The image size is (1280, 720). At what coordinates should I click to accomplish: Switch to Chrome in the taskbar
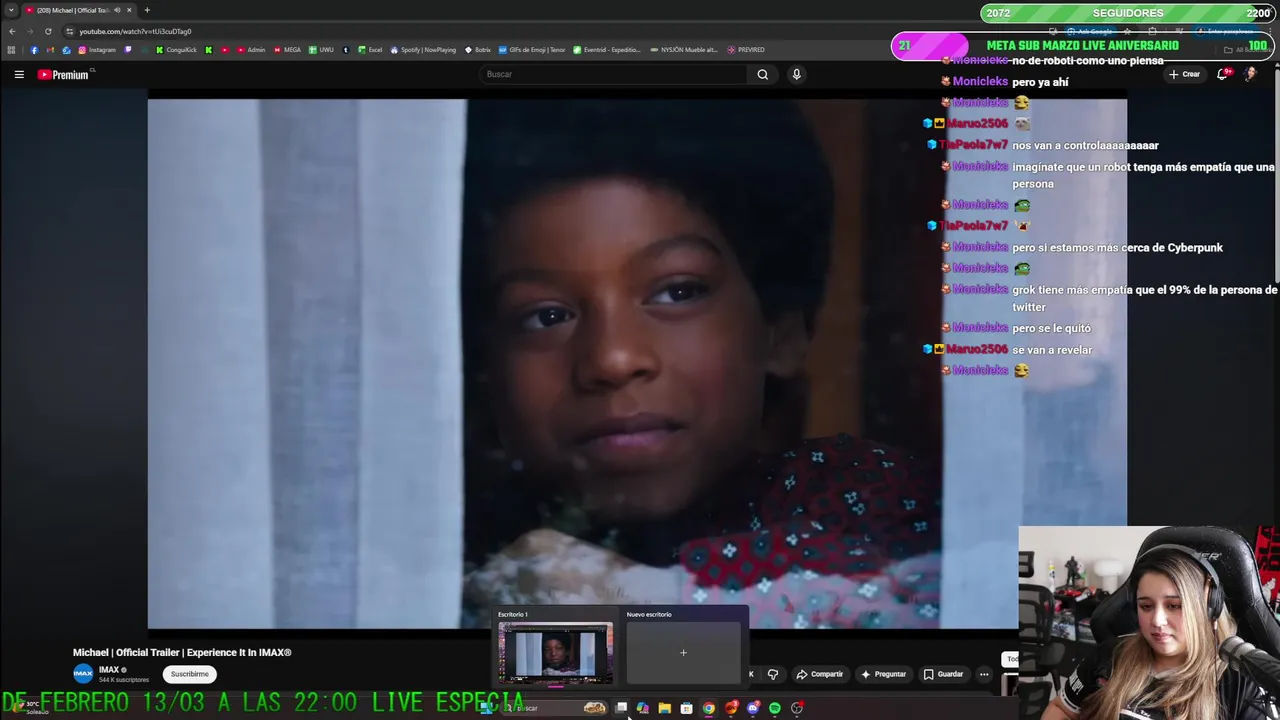click(709, 708)
